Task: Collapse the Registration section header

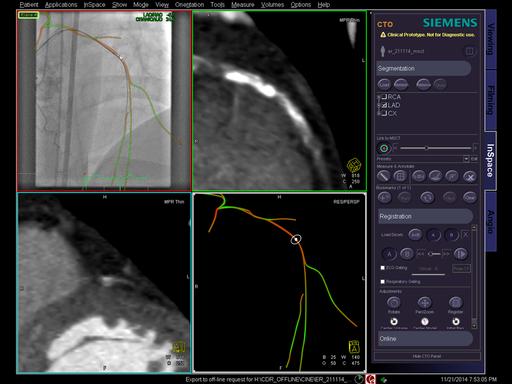Action: (x=425, y=216)
